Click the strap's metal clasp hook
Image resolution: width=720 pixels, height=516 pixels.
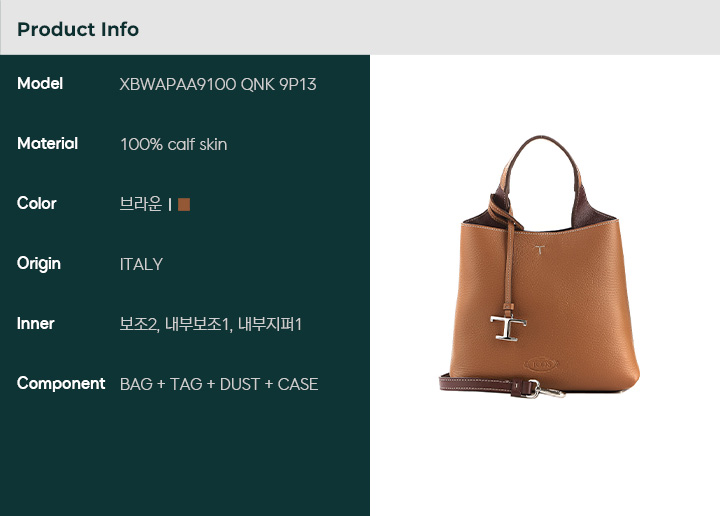pos(546,390)
